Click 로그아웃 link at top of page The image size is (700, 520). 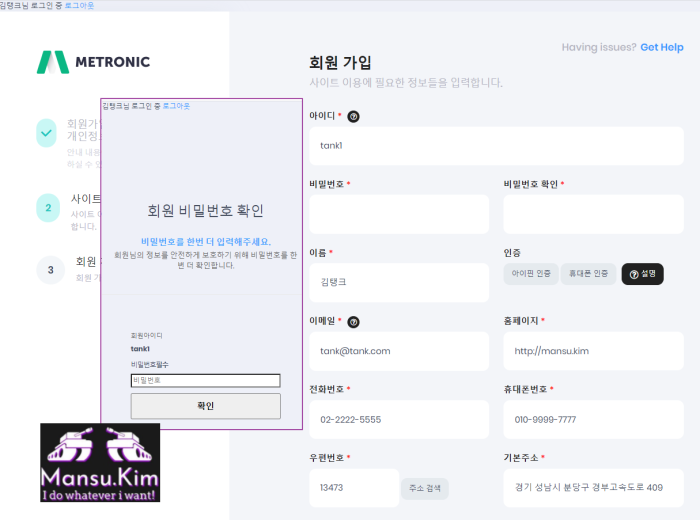pyautogui.click(x=82, y=5)
